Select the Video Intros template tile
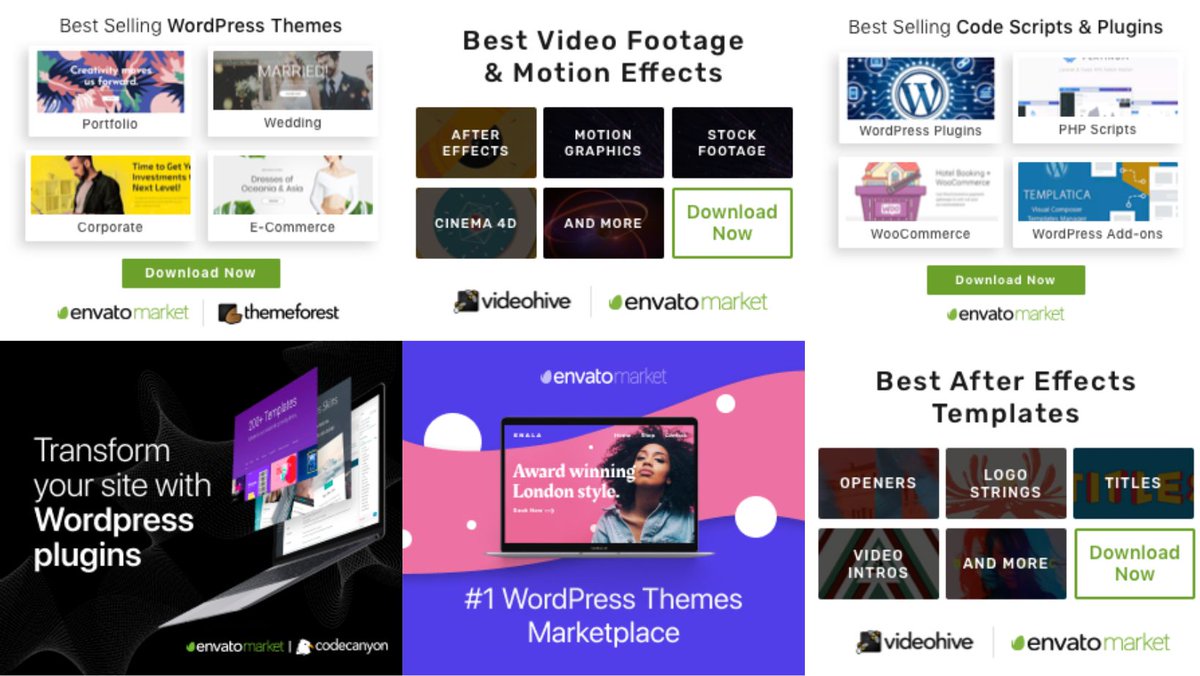The width and height of the screenshot is (1200, 676). [x=878, y=564]
